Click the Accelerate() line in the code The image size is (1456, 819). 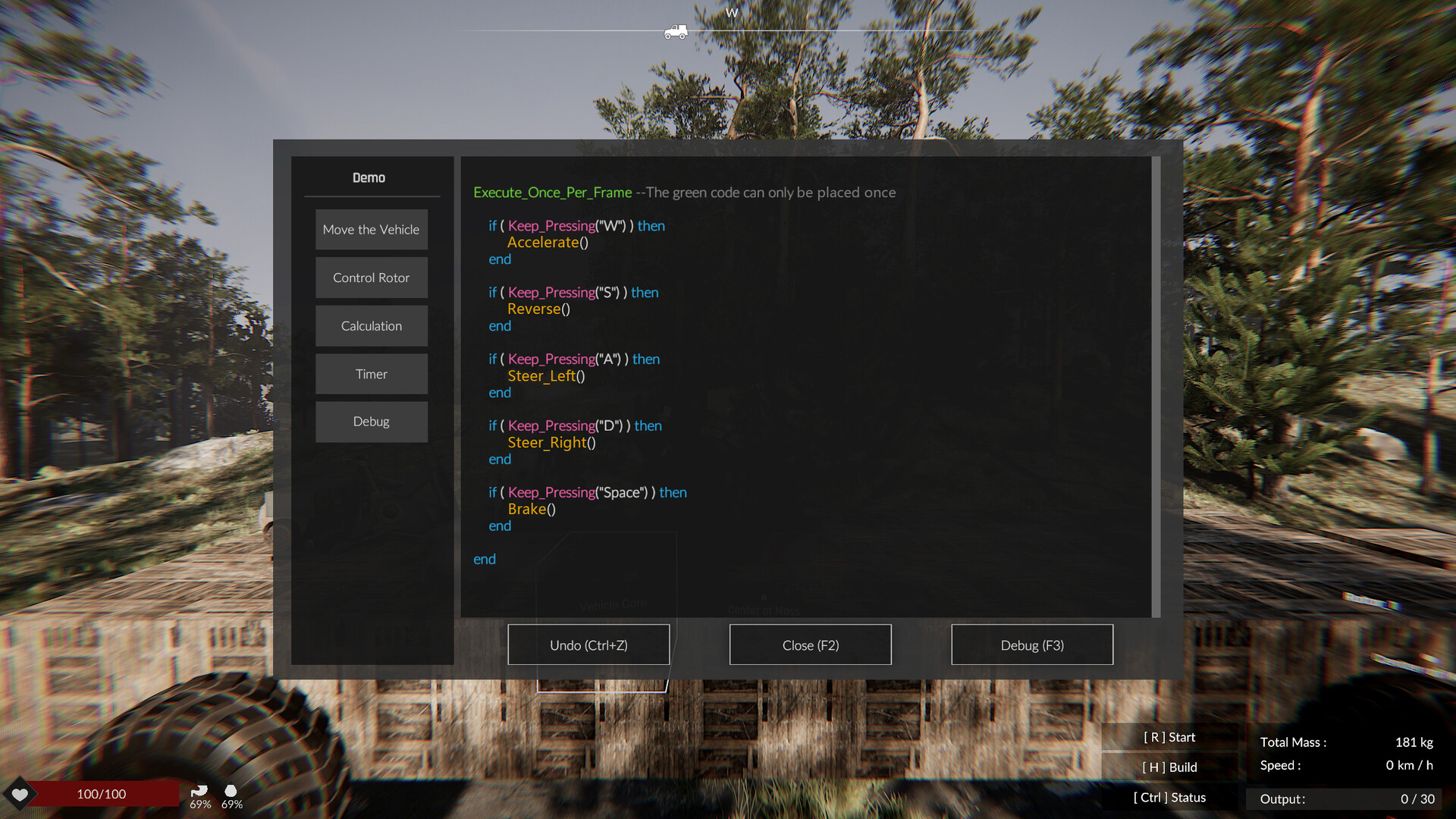(x=547, y=243)
